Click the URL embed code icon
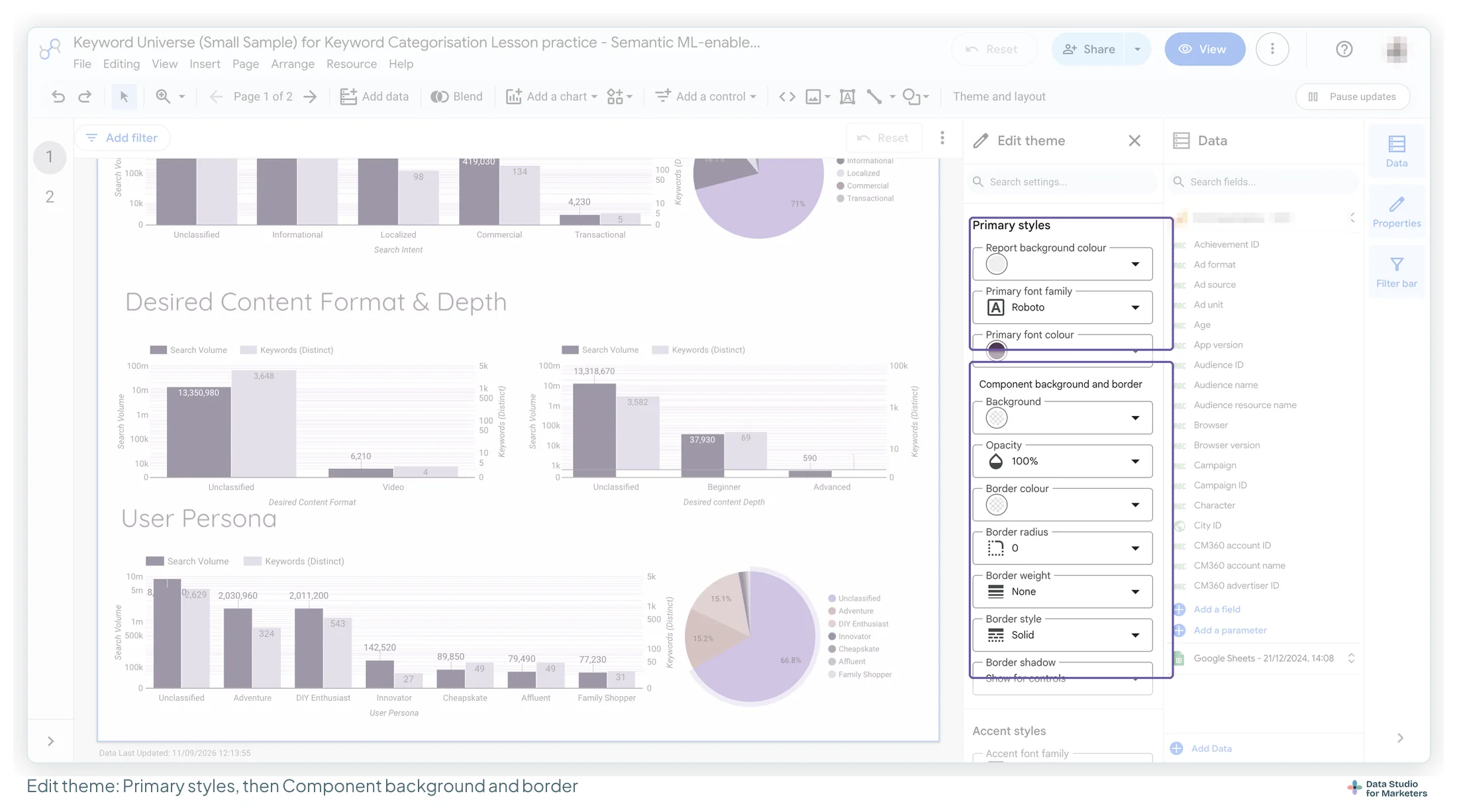This screenshot has width=1457, height=812. [787, 97]
